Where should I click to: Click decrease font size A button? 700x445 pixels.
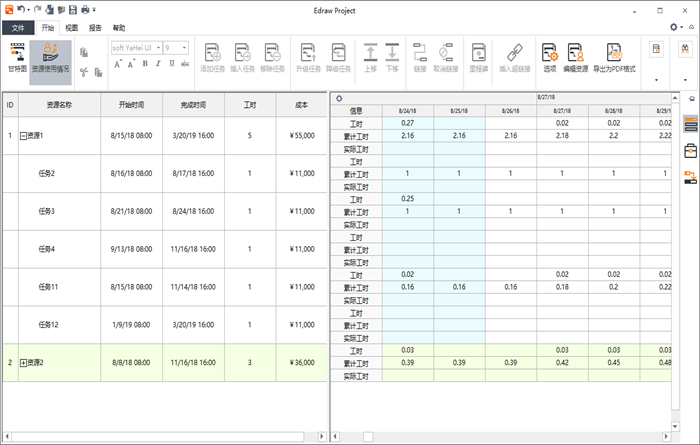[131, 64]
